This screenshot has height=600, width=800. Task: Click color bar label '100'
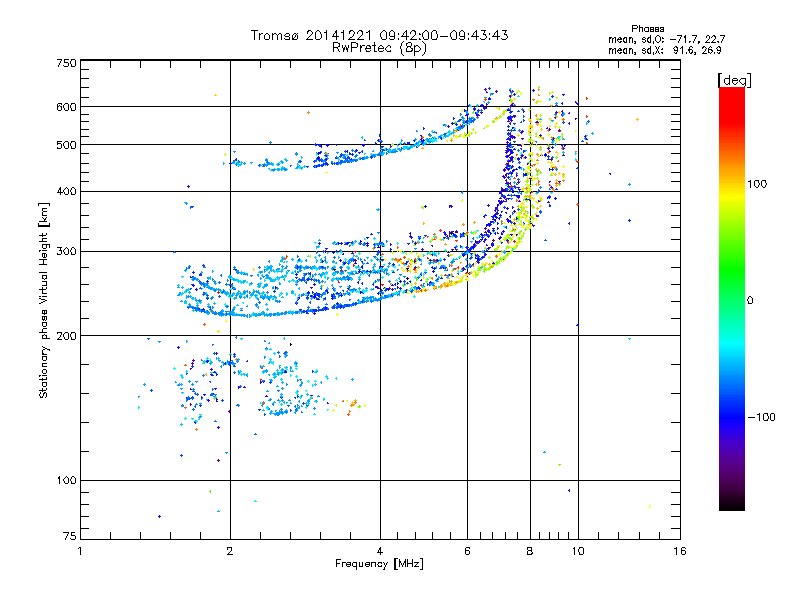(x=757, y=184)
